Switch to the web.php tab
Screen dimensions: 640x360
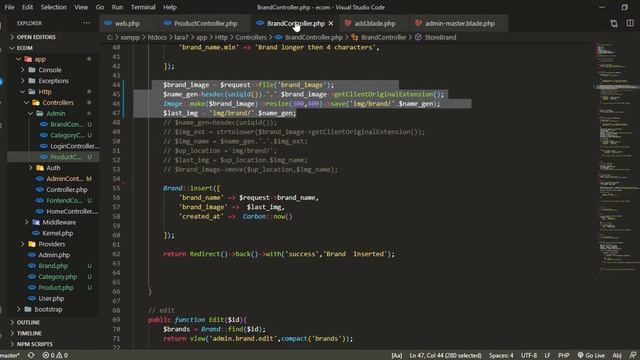(127, 23)
